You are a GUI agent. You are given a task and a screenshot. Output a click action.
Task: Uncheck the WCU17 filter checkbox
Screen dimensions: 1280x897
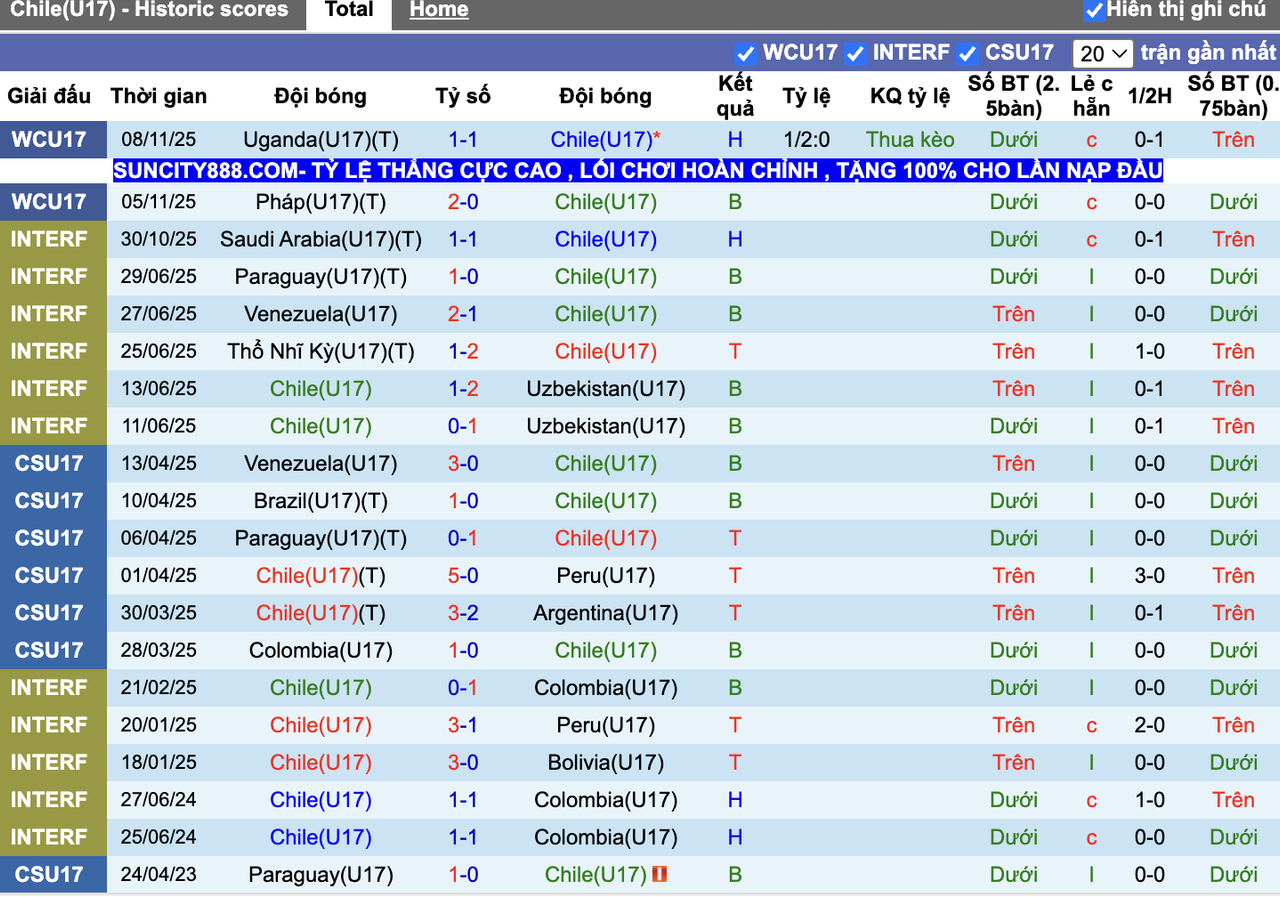(745, 53)
